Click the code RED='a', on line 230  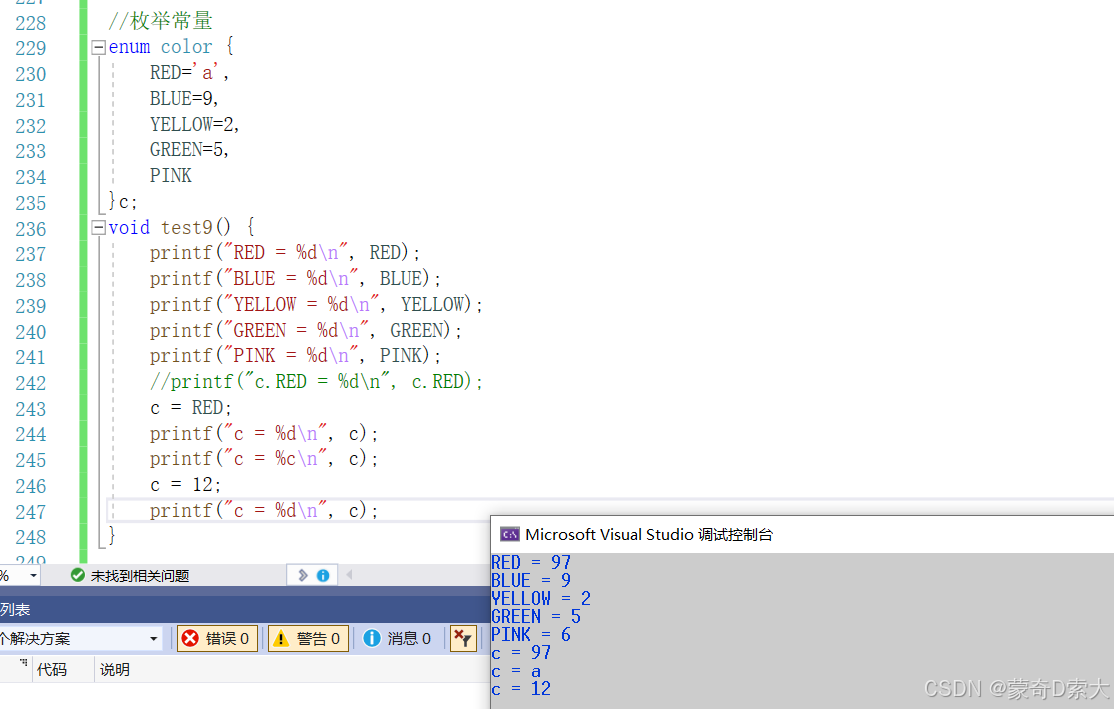pos(189,72)
